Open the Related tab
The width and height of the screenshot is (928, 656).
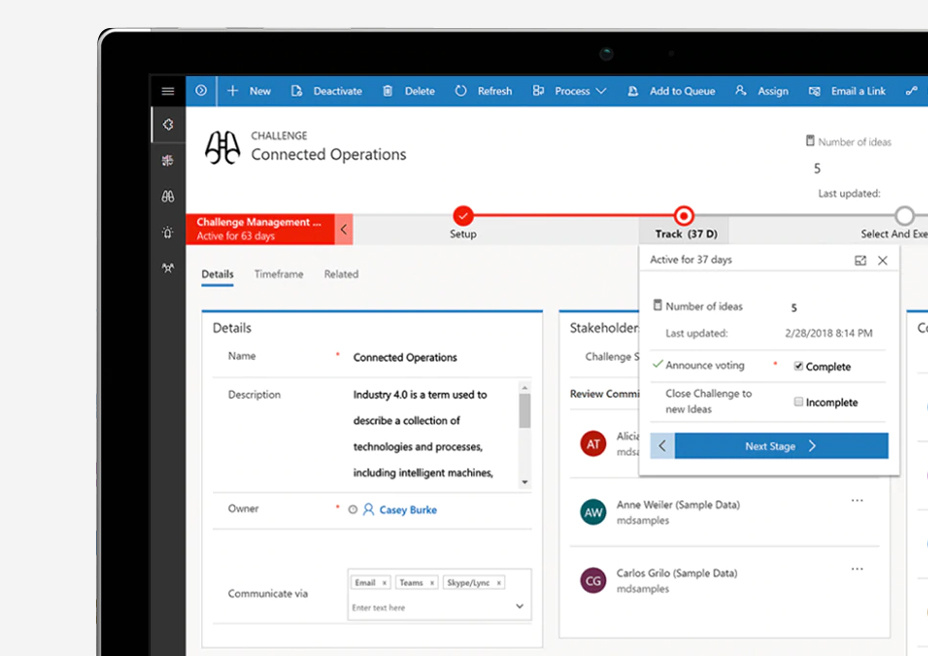pos(341,274)
